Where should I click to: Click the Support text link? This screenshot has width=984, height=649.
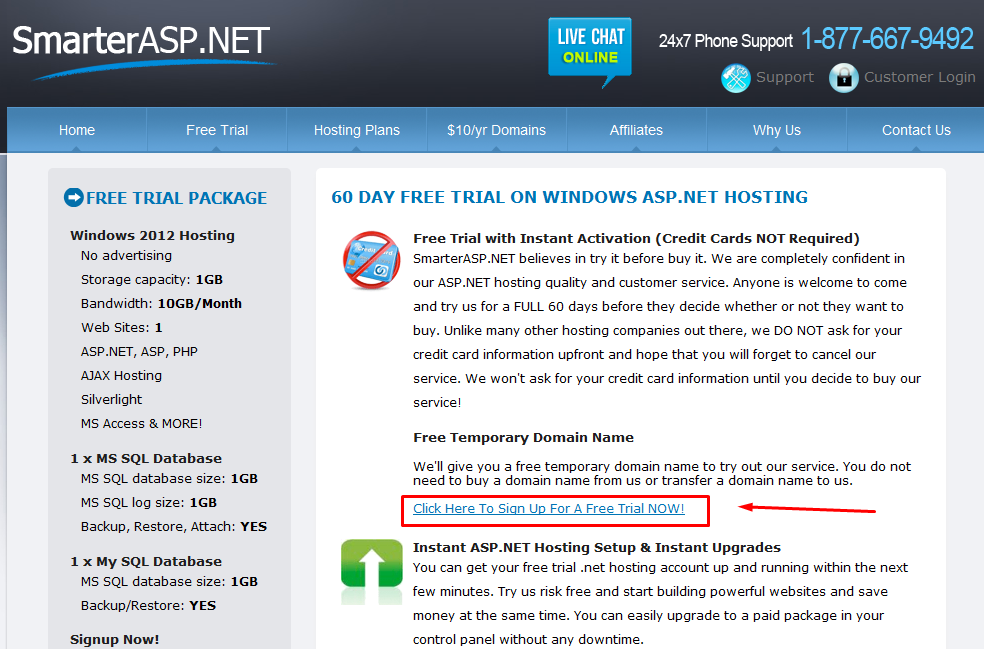point(784,77)
